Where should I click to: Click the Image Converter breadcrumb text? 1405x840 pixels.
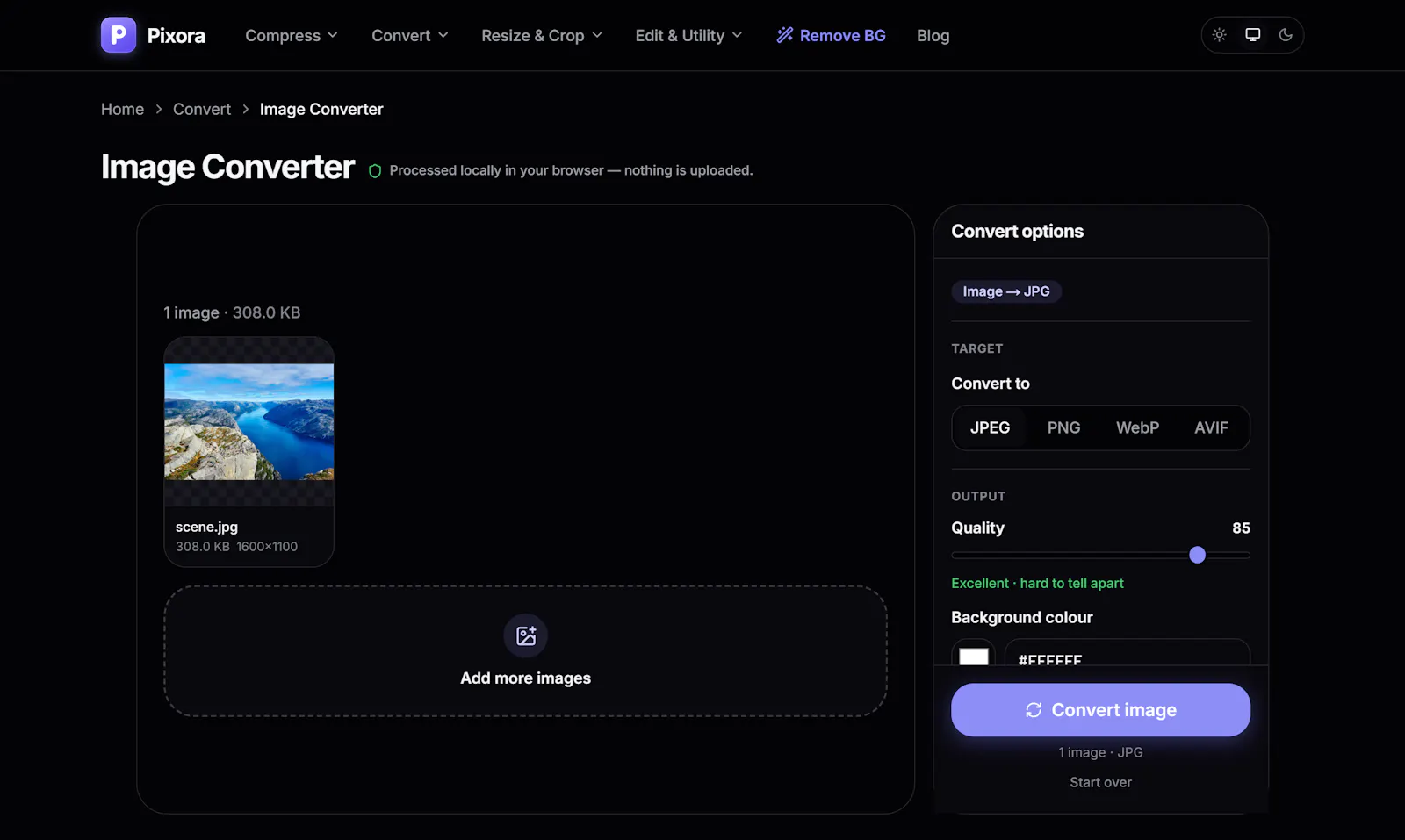coord(321,109)
